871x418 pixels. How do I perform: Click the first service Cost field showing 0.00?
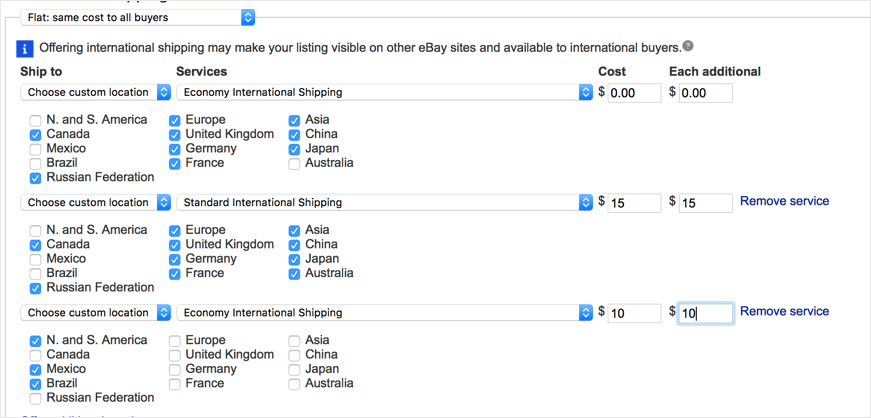point(634,93)
